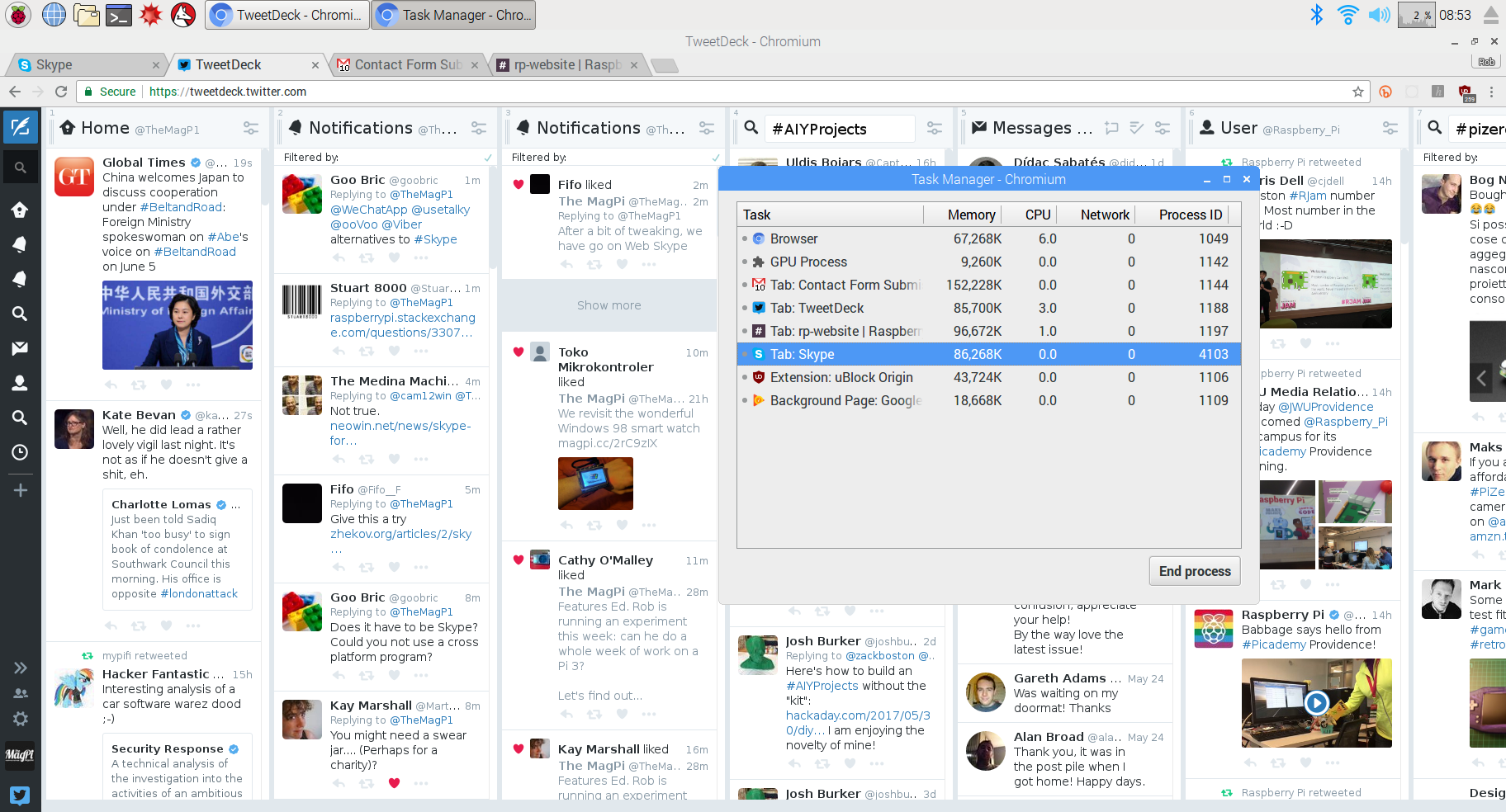Expand the sidebar with double-chevron icon
The image size is (1506, 812).
pos(21,668)
